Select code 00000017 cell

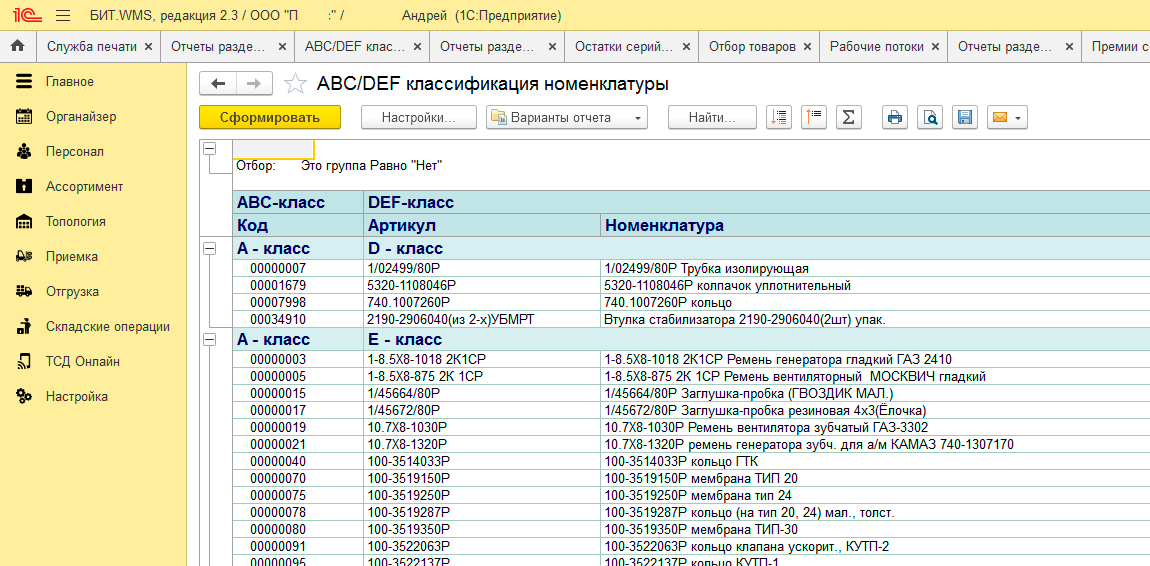click(x=299, y=411)
